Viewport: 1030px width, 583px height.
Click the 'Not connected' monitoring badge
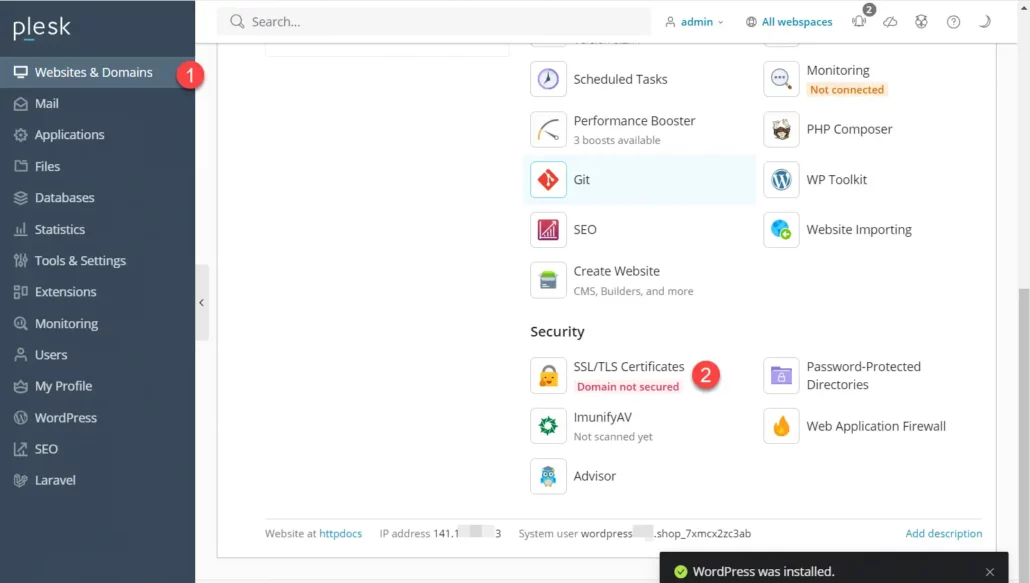coord(847,90)
